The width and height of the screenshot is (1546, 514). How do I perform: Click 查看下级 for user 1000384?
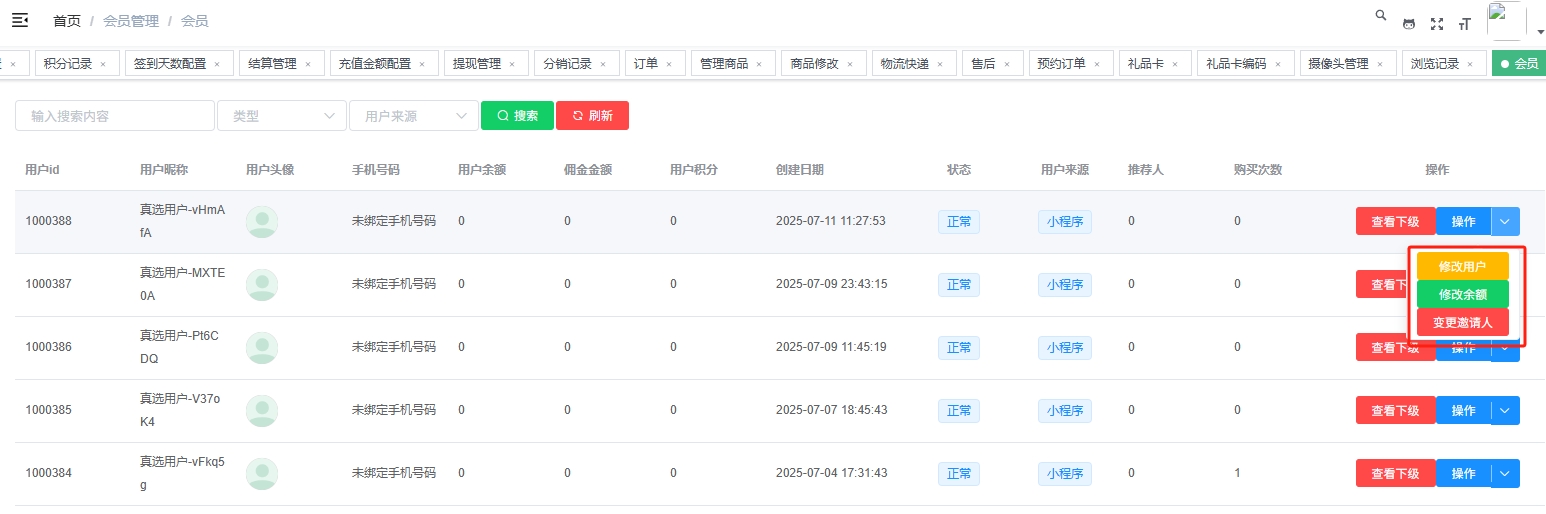point(1395,474)
